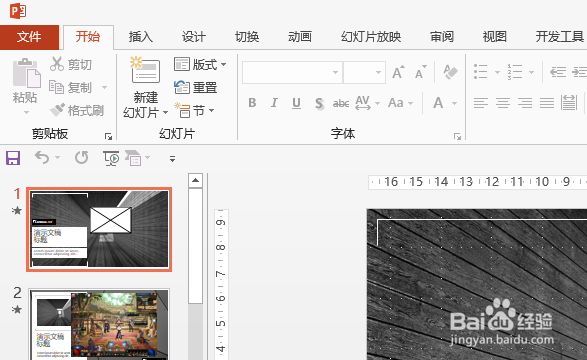Toggle text shadow S button
Image resolution: width=587 pixels, height=360 pixels.
click(319, 103)
